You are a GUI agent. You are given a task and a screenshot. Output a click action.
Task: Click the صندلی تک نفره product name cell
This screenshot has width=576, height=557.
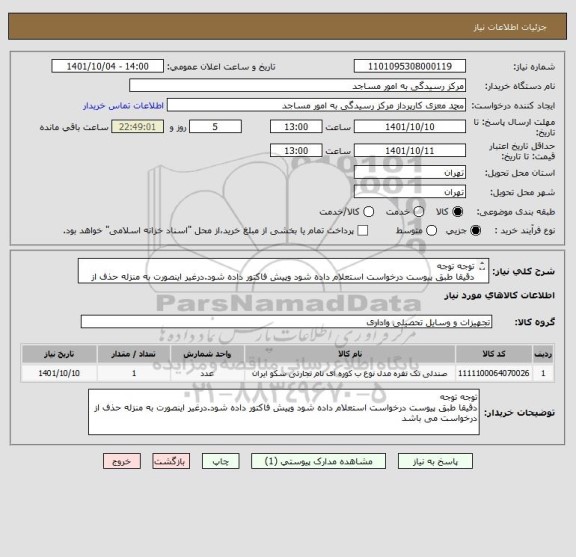tap(350, 373)
